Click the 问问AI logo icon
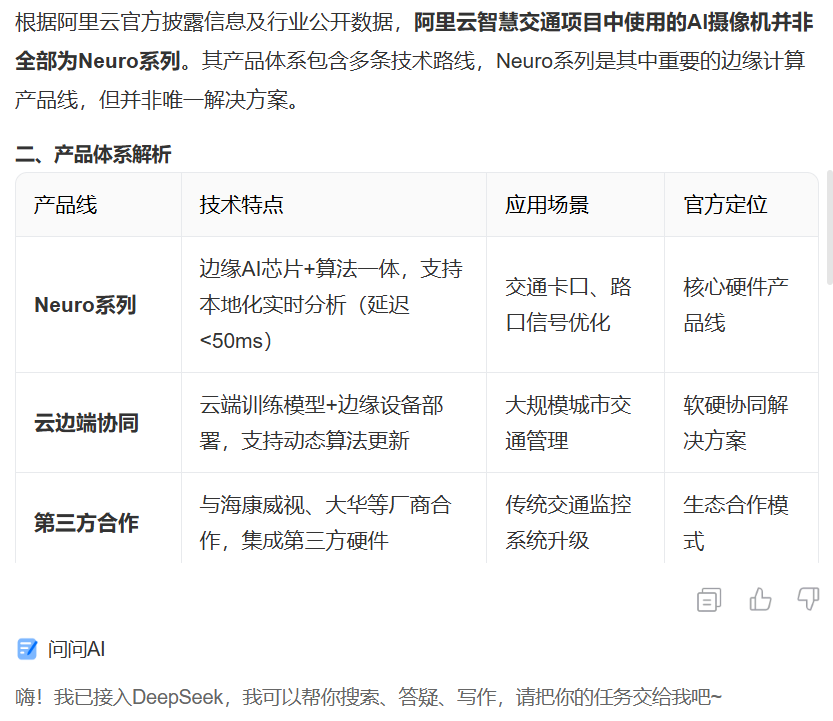 pyautogui.click(x=27, y=649)
